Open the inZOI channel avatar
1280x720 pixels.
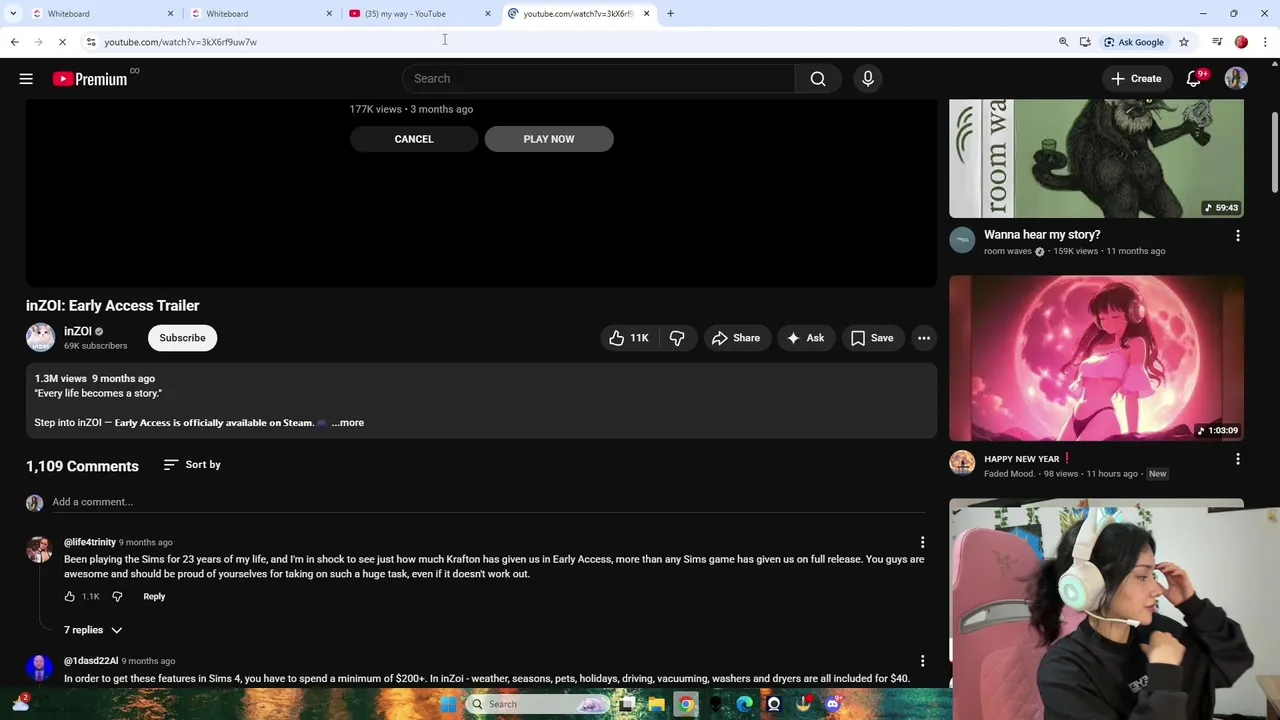(40, 338)
